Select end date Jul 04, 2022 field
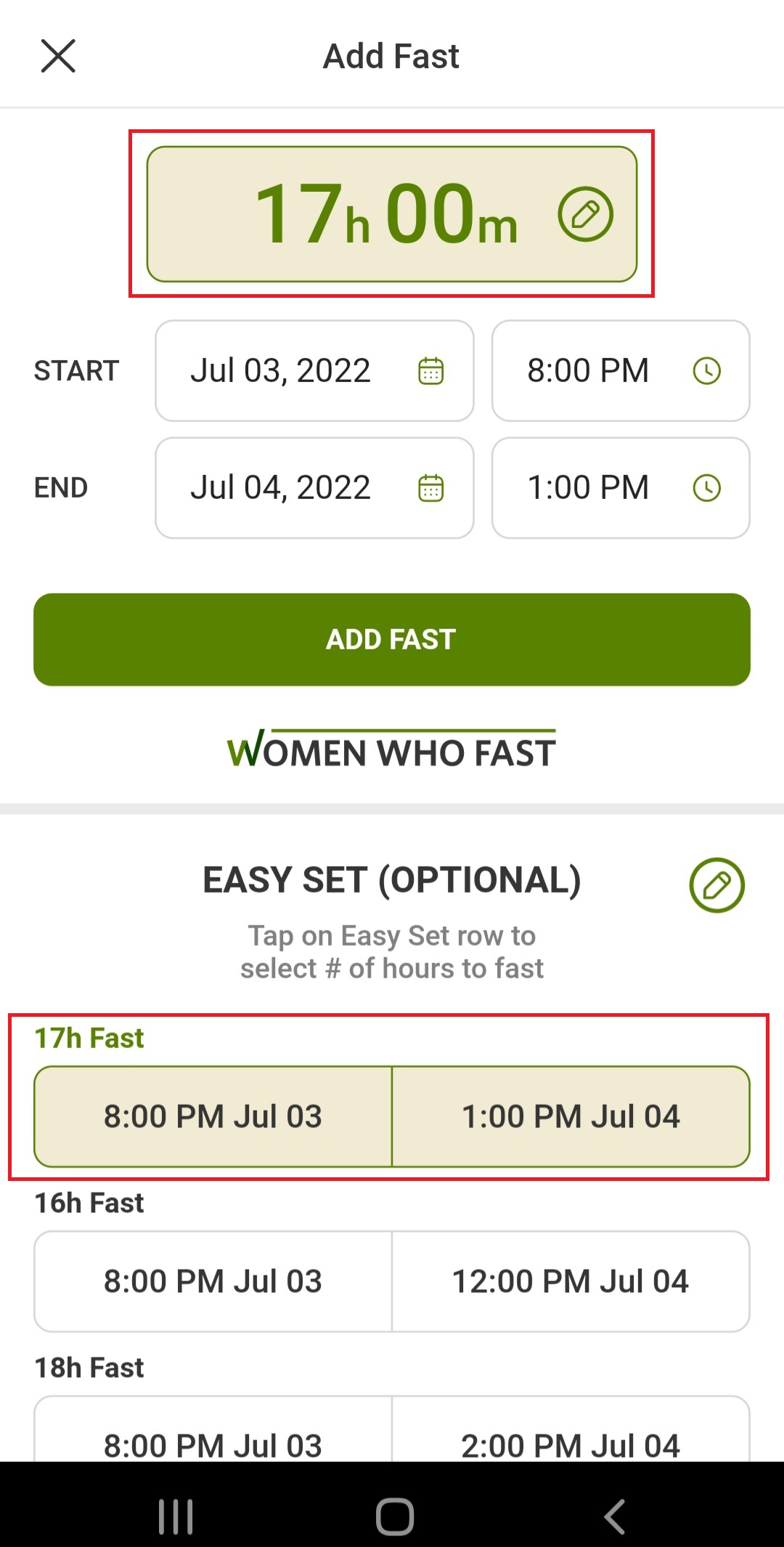784x1547 pixels. [x=281, y=488]
